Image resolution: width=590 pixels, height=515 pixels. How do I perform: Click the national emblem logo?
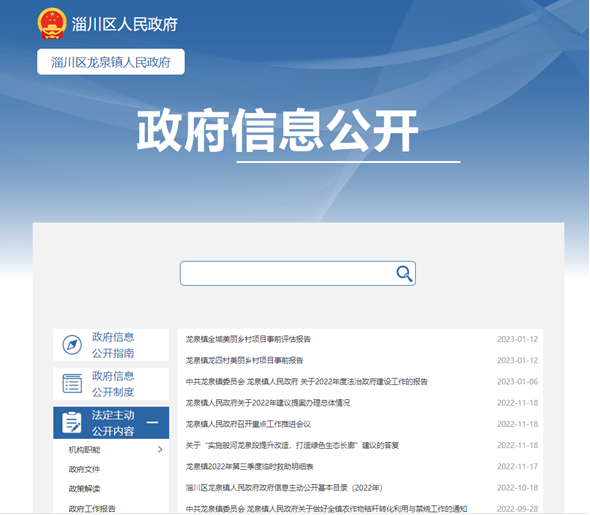coord(52,23)
